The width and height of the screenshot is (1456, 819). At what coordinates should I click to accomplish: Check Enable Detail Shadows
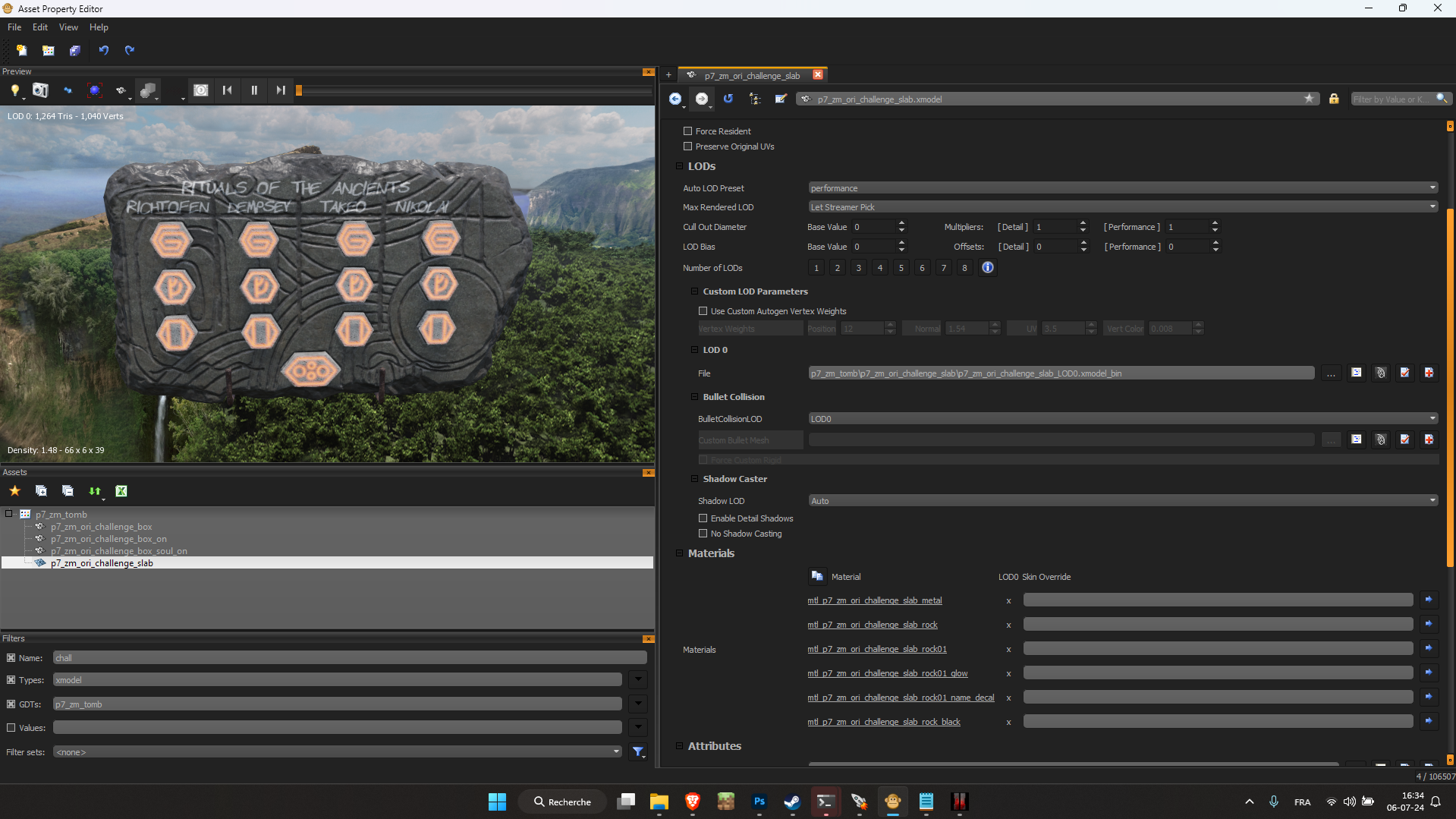[703, 518]
